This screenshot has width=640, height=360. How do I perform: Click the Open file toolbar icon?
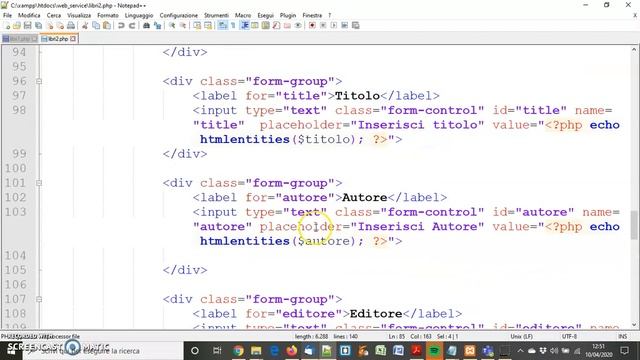pos(17,25)
